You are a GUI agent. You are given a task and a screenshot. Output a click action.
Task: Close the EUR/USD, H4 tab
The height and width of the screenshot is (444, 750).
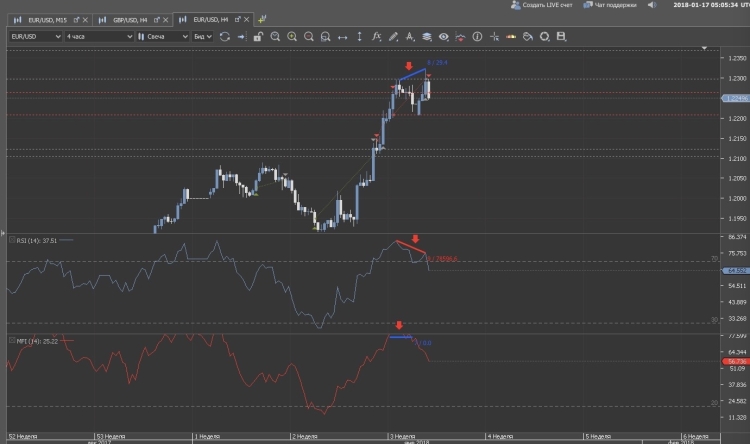point(246,20)
